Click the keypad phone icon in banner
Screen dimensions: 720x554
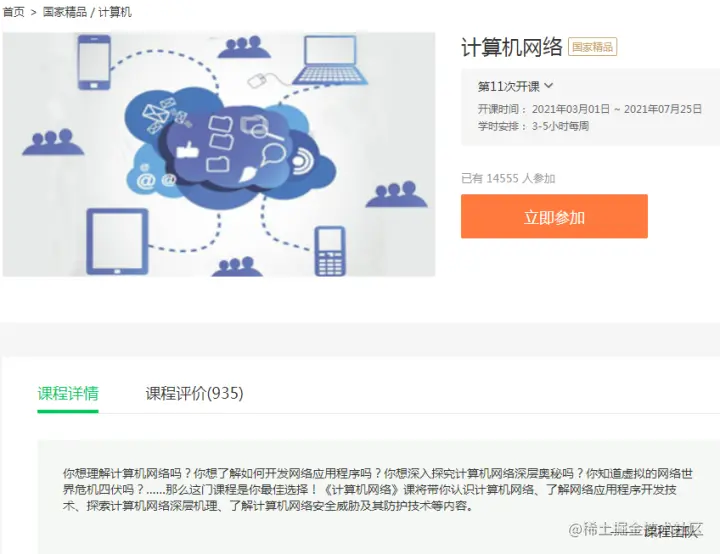click(x=330, y=251)
